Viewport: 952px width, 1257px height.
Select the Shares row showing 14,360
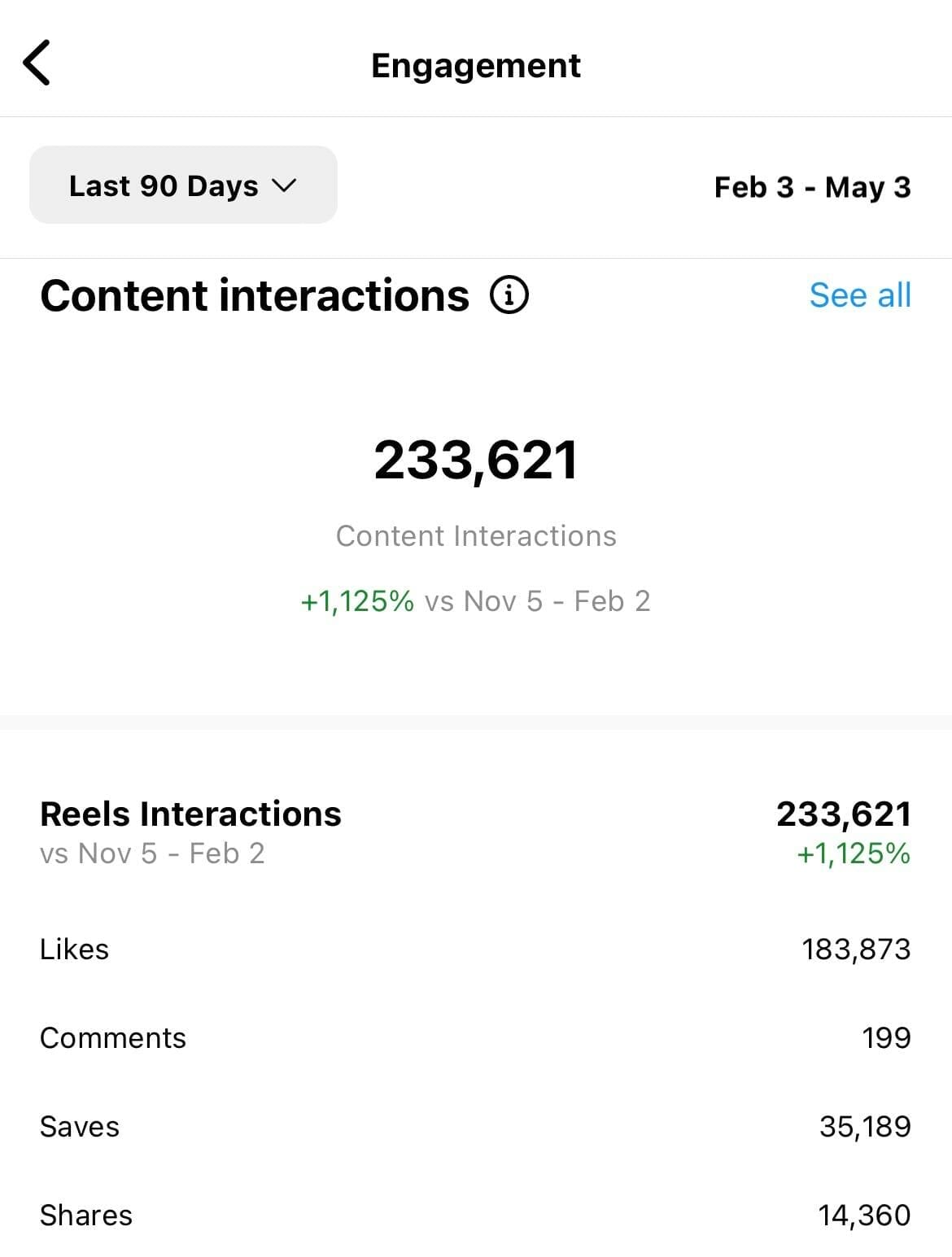(x=476, y=1215)
